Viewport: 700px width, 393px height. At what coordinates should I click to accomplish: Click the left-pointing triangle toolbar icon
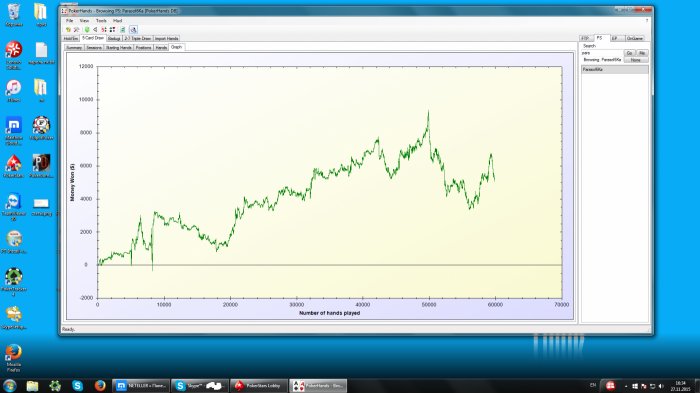point(95,29)
